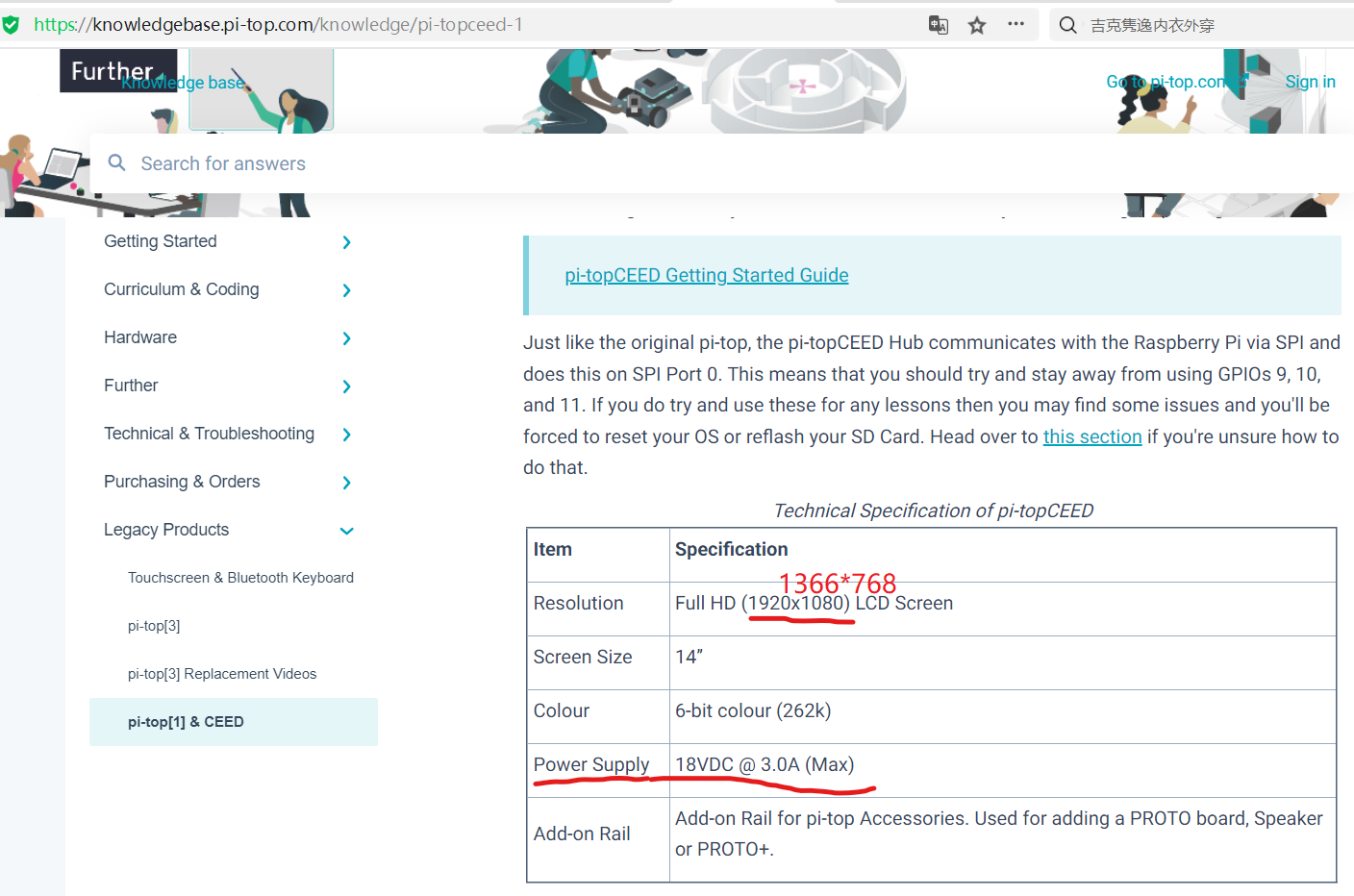Click the address bar URL
The height and width of the screenshot is (896, 1354).
coord(278,25)
